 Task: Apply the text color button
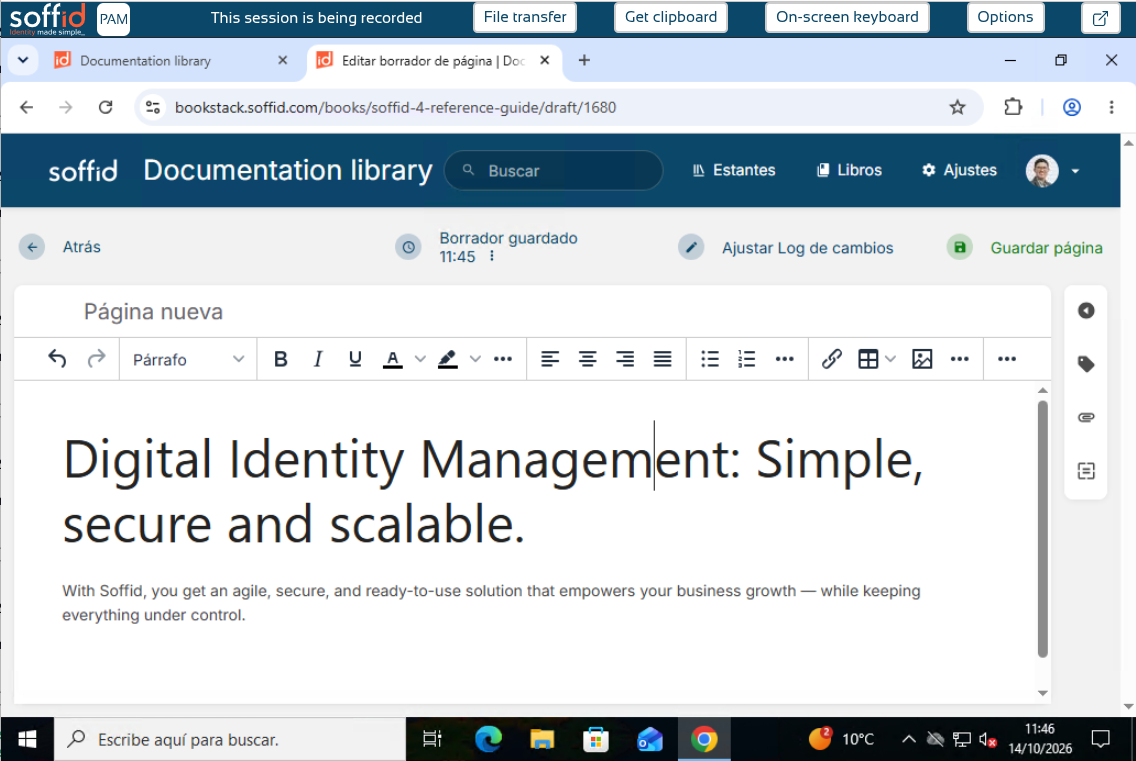(393, 359)
